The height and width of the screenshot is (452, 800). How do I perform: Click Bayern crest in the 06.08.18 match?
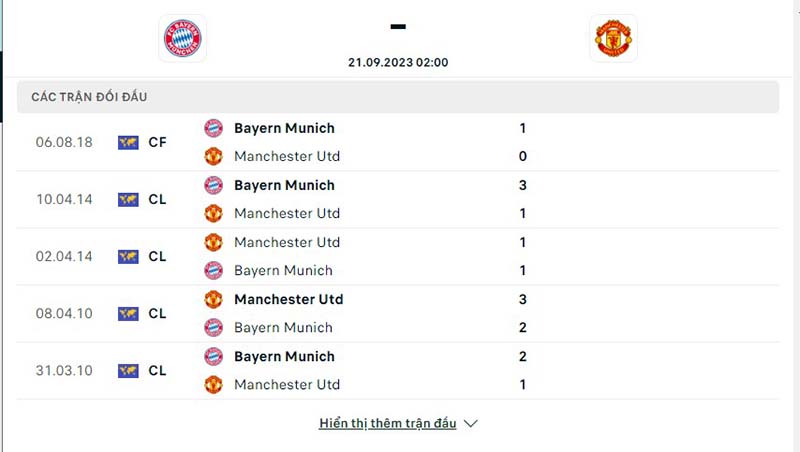click(213, 128)
